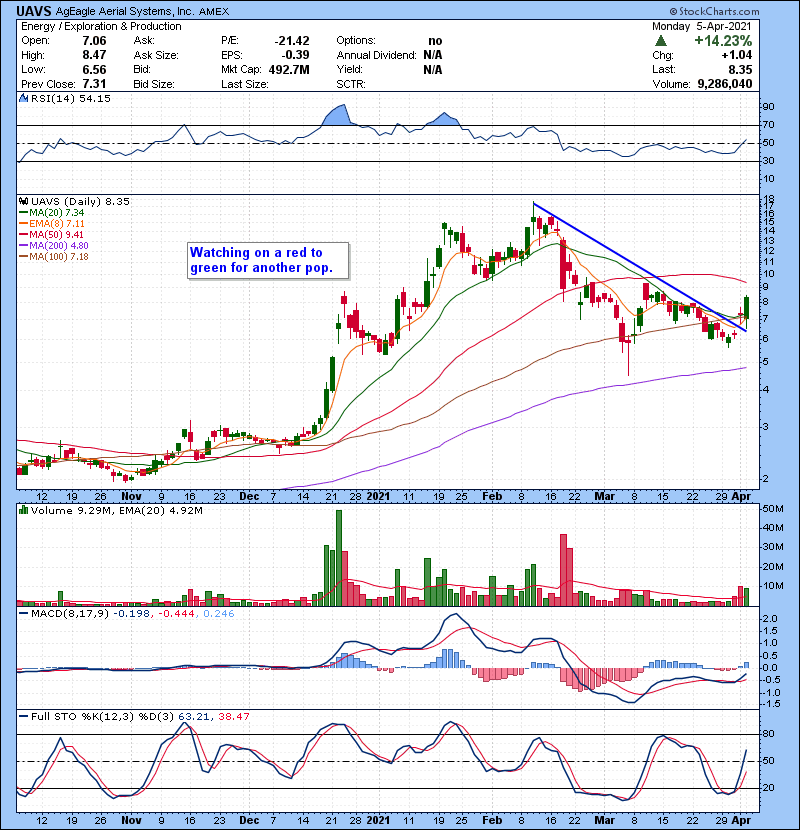Click the Energy / Exploration & Production sector text
This screenshot has height=830, width=800.
tap(101, 26)
